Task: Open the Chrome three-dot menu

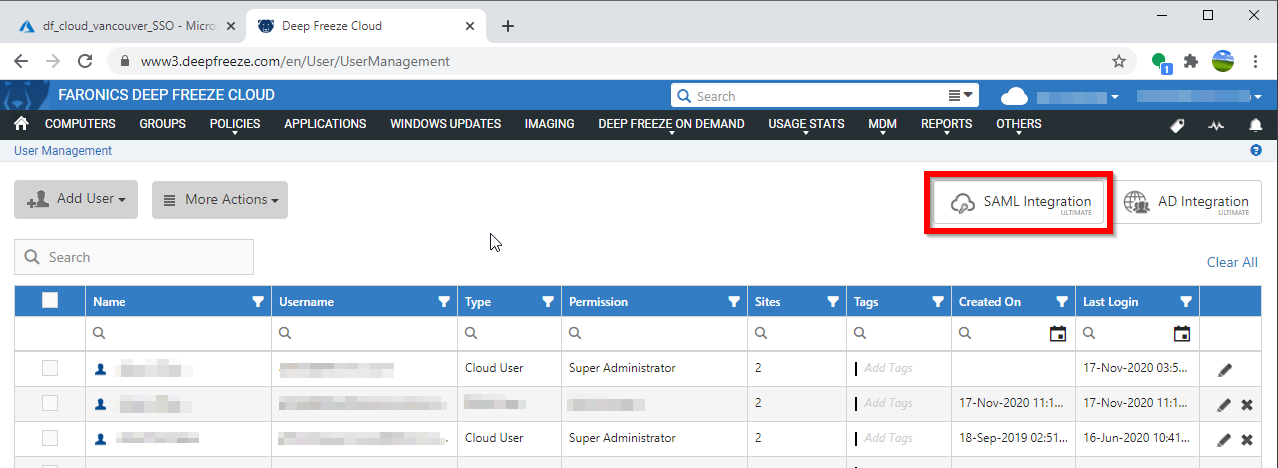Action: [1255, 61]
